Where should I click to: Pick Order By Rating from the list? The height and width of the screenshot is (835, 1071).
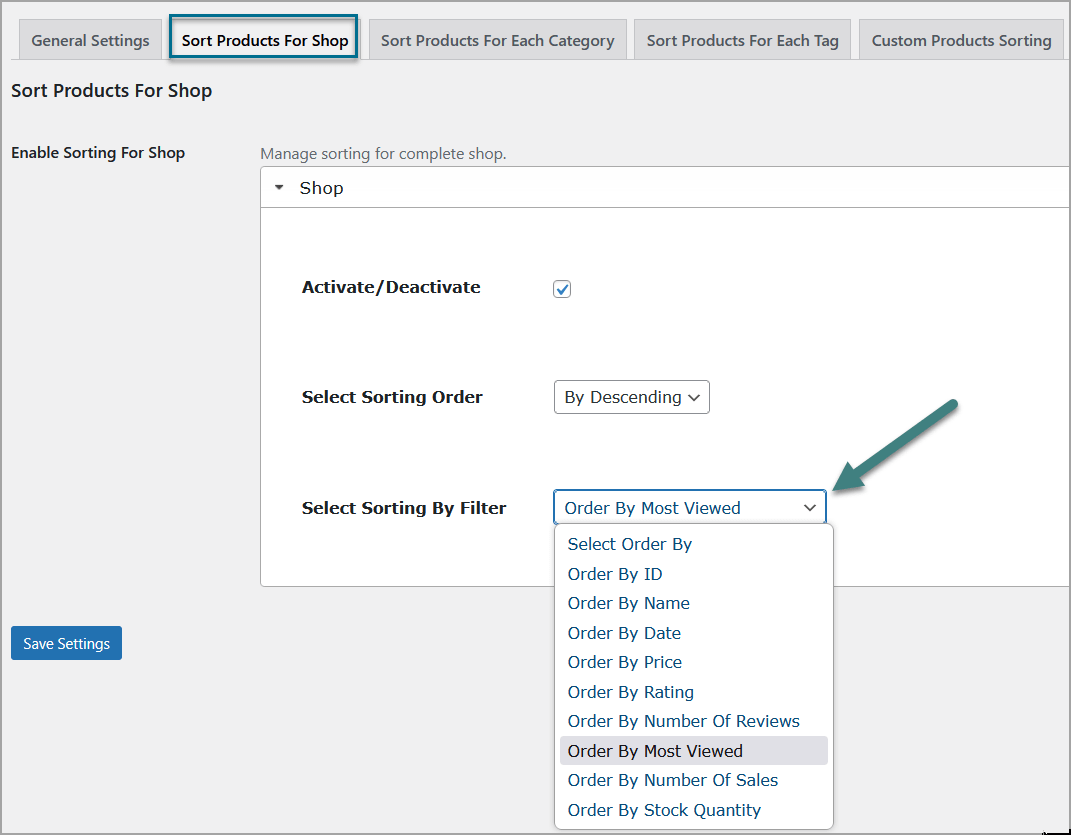coord(631,692)
